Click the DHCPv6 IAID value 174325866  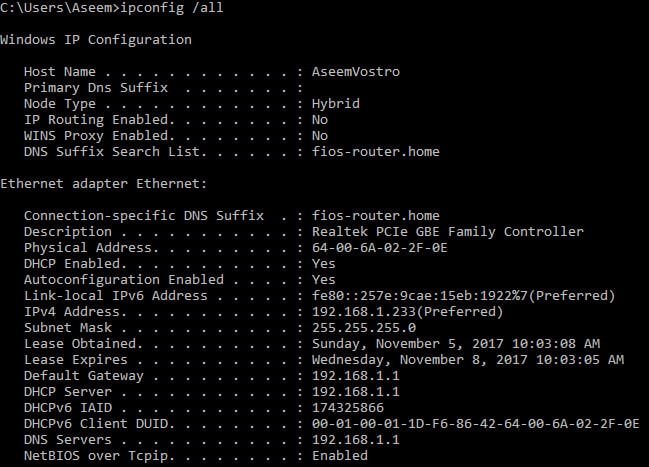[348, 408]
